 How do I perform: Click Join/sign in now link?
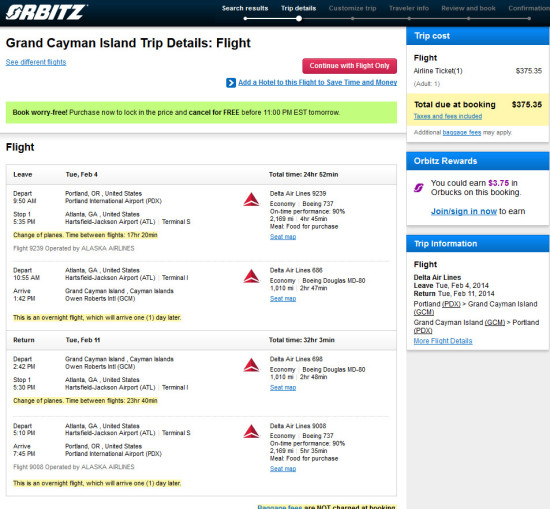tap(464, 212)
